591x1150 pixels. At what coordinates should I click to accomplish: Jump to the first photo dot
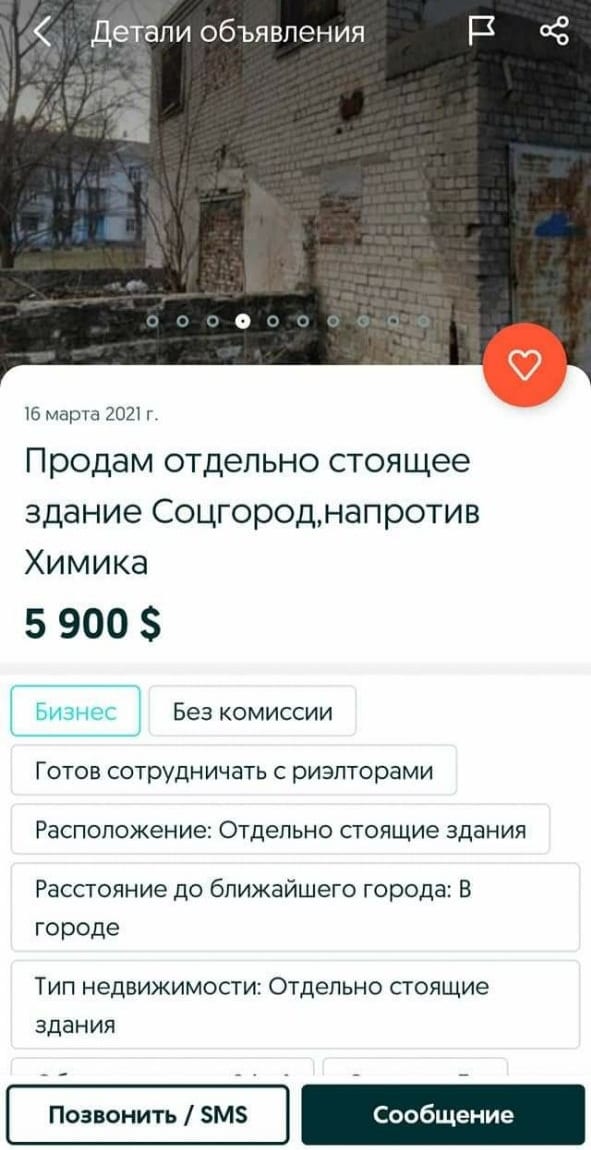(153, 321)
